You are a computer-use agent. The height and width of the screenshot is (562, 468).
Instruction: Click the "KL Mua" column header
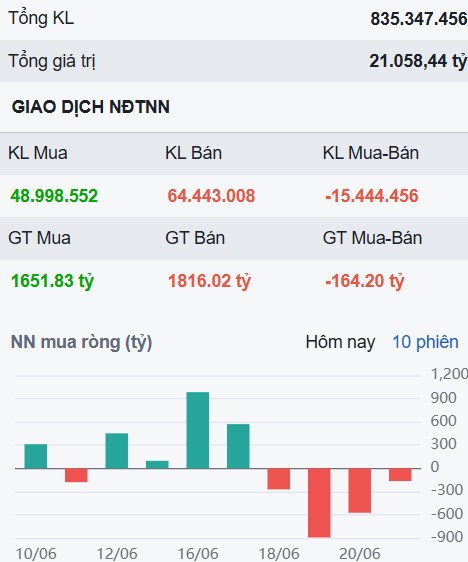pos(38,153)
